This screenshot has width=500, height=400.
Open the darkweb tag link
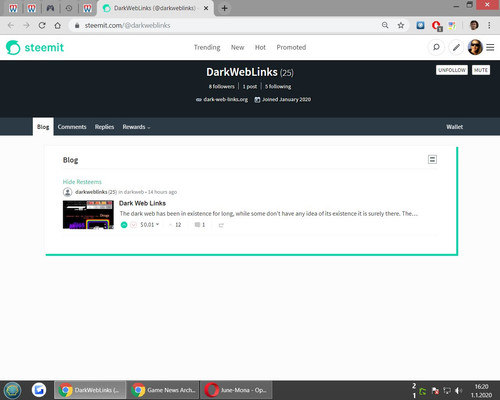134,192
